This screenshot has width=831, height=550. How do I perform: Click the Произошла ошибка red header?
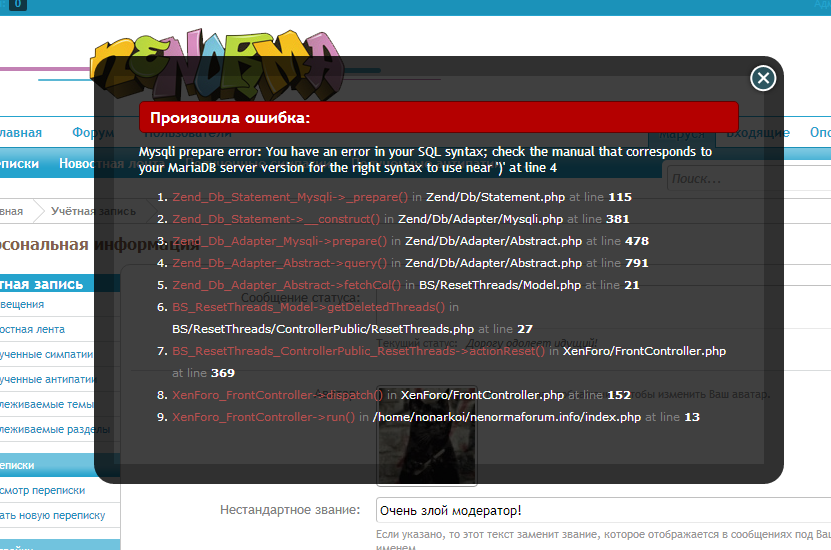pos(439,117)
